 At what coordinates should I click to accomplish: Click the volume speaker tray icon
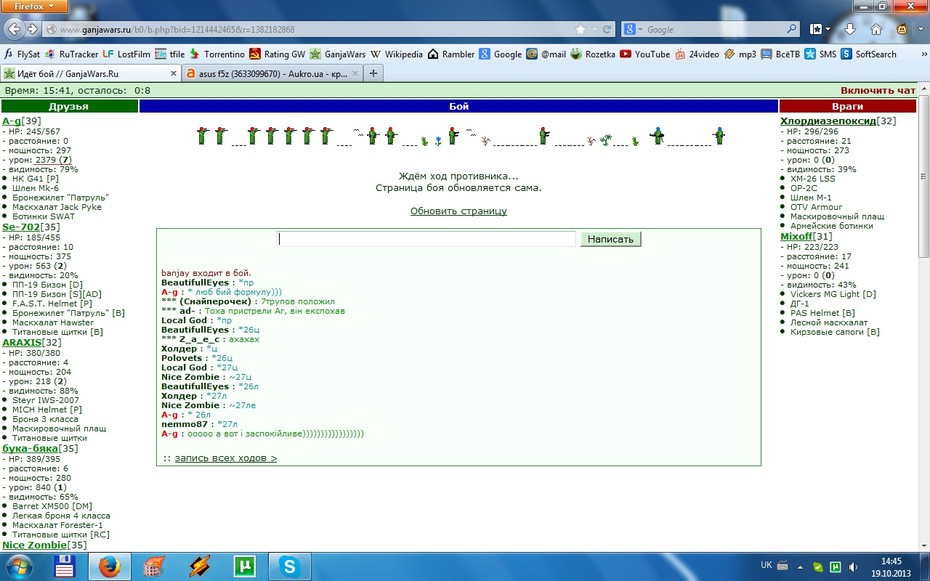tap(853, 567)
